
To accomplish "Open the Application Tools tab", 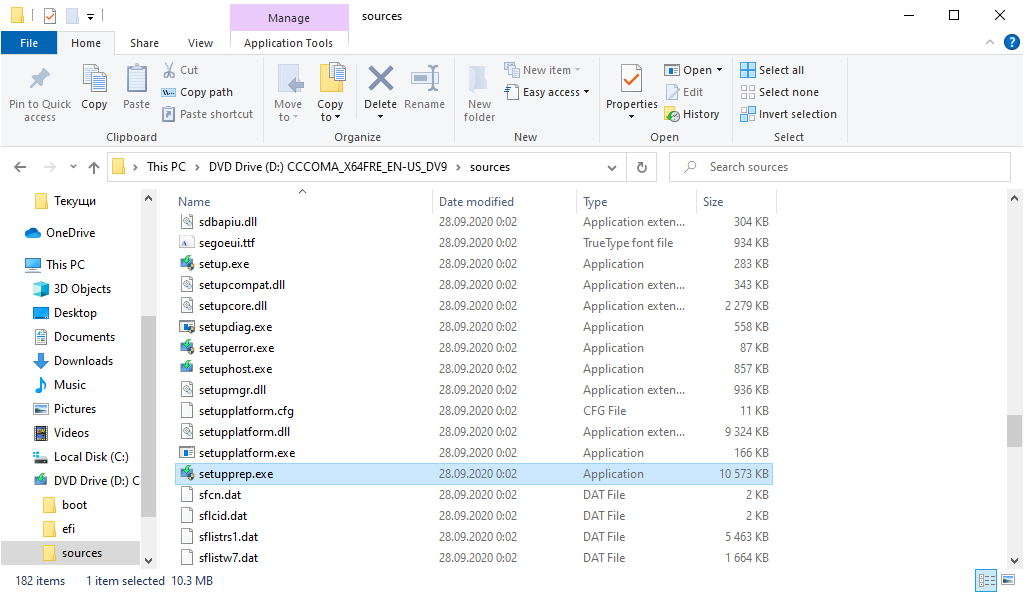I will pos(289,43).
